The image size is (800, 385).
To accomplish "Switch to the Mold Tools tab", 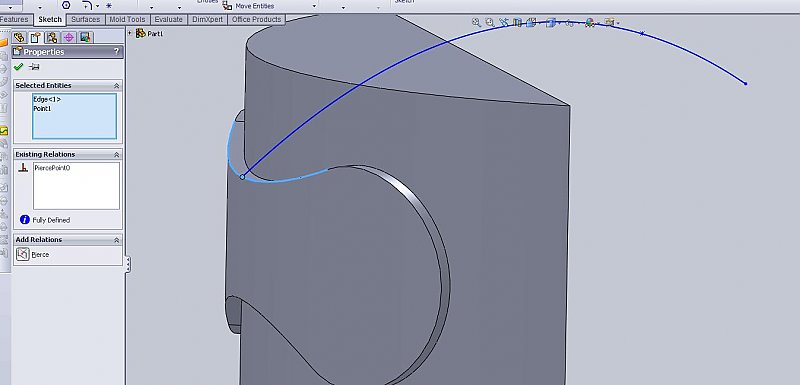I will [x=127, y=19].
